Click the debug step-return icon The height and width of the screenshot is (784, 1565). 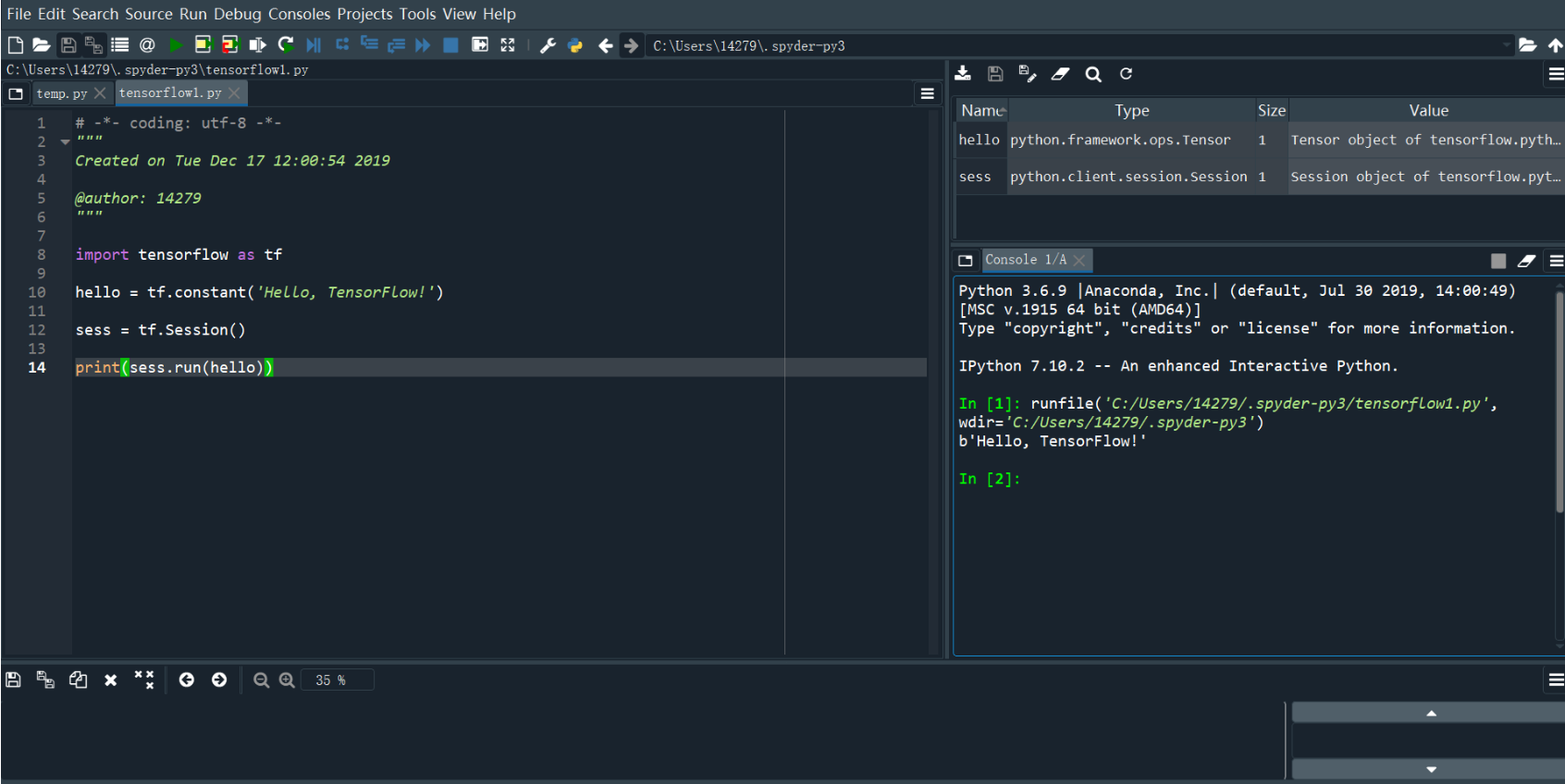(396, 45)
